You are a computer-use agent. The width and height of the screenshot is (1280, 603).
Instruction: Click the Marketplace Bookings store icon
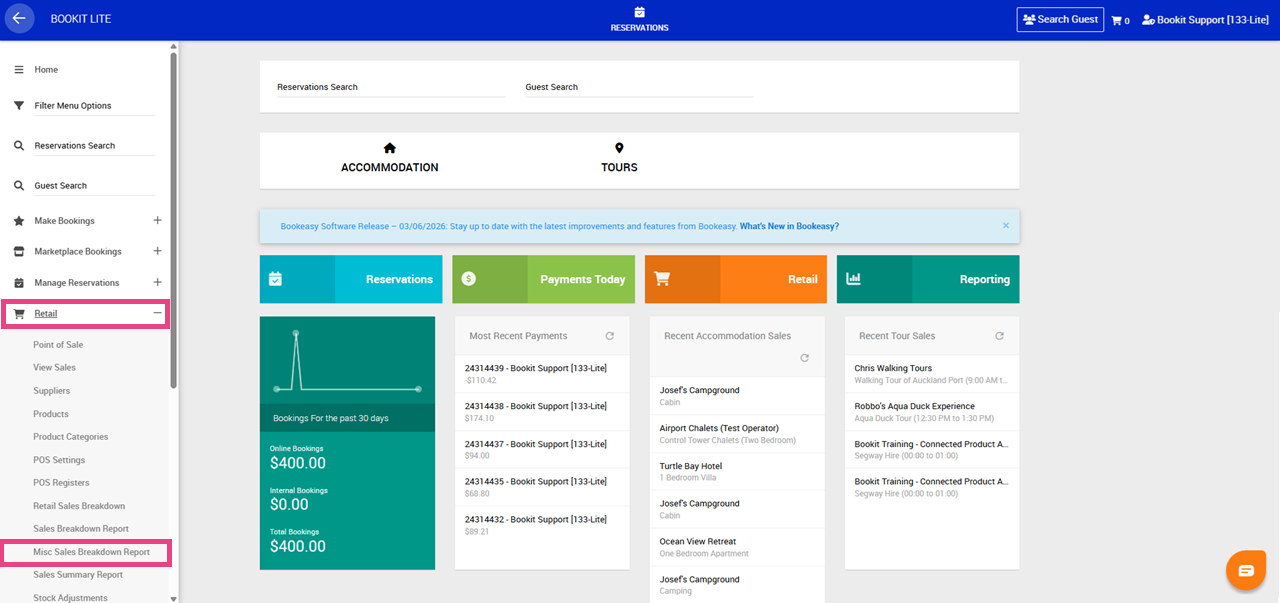pyautogui.click(x=19, y=251)
